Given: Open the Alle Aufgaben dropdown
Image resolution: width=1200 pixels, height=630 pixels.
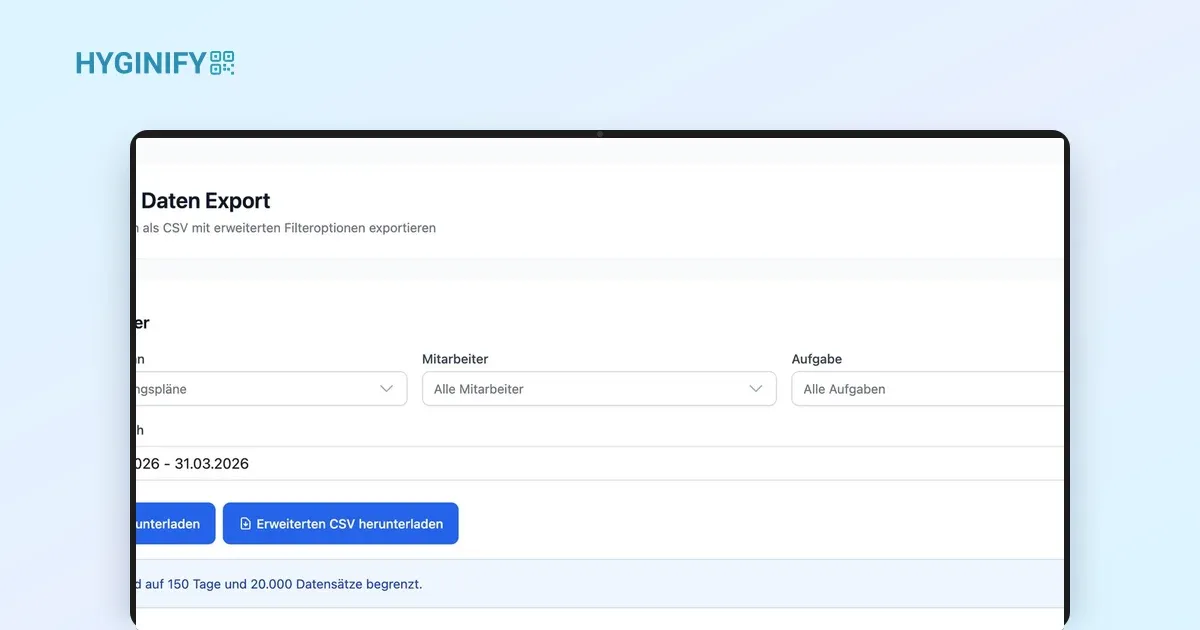Looking at the screenshot, I should point(927,389).
